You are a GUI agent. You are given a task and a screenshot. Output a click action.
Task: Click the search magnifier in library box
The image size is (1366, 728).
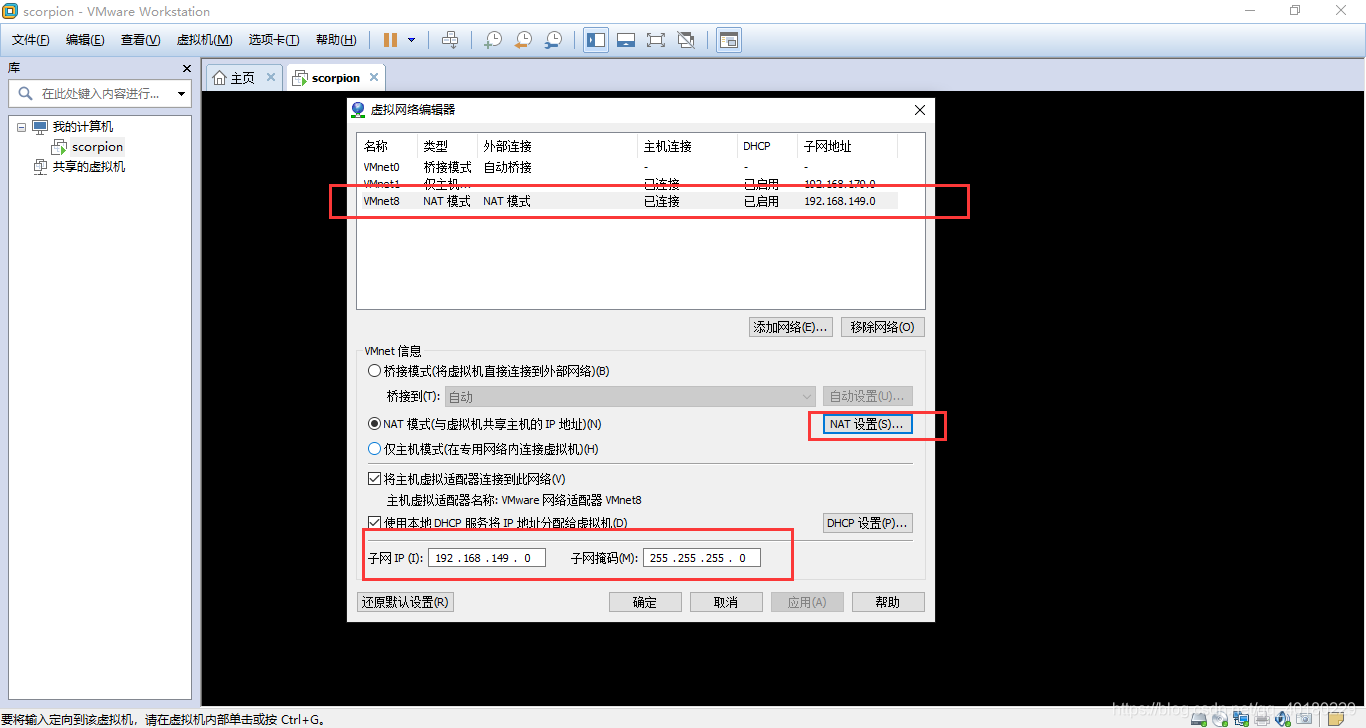coord(25,93)
